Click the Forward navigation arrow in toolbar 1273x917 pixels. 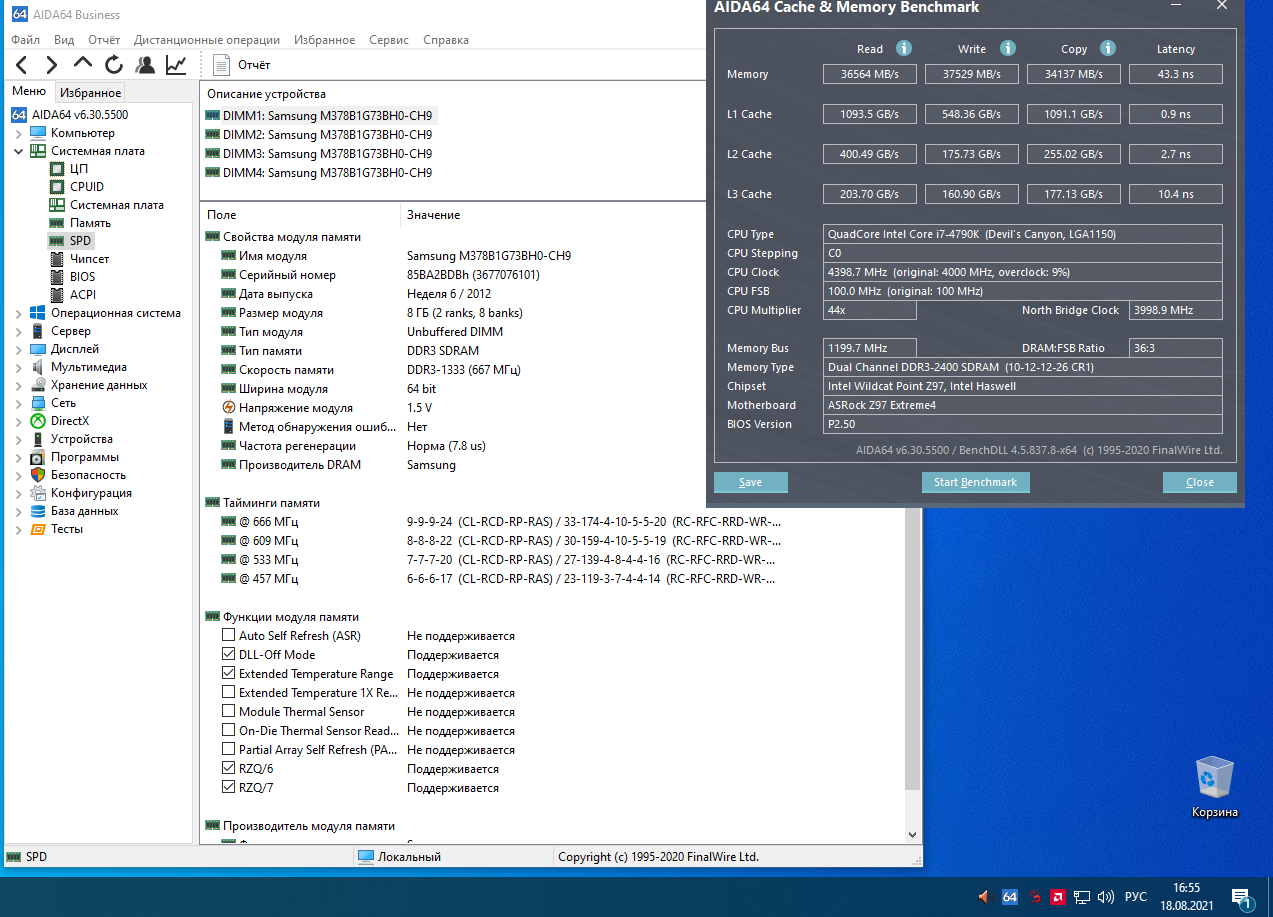(52, 65)
